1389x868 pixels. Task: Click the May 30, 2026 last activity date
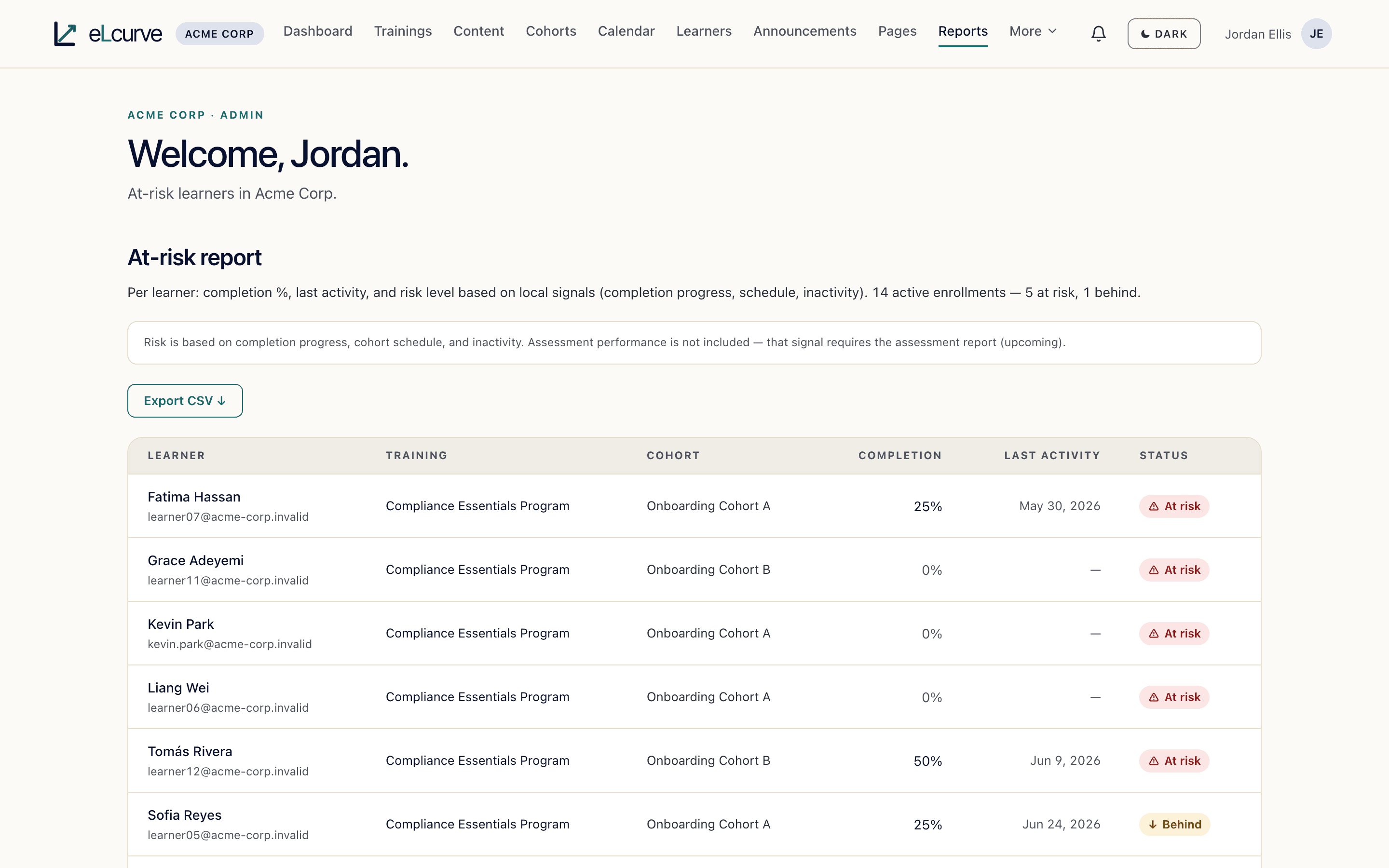1060,506
